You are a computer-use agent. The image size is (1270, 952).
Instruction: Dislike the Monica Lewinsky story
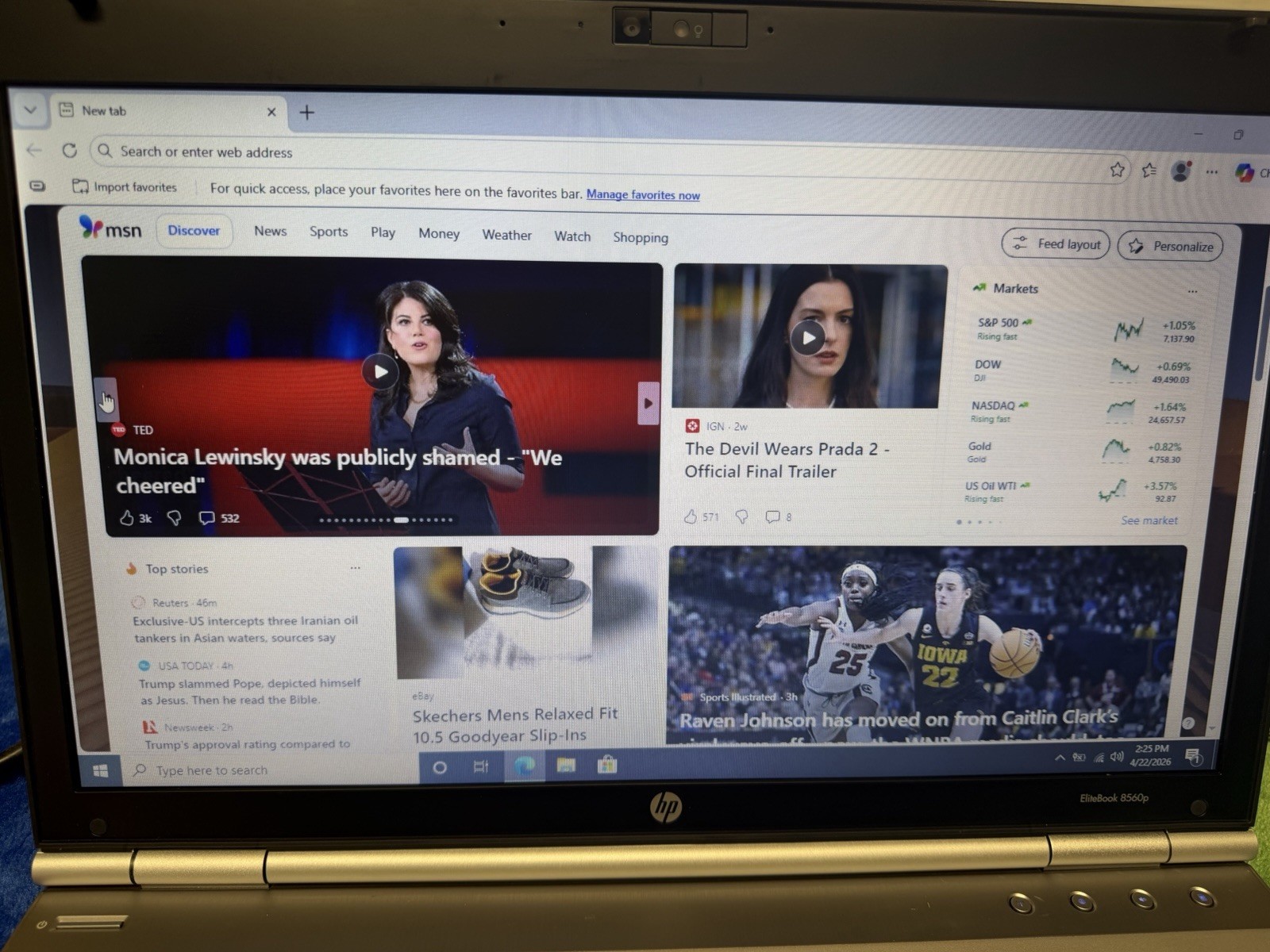tap(174, 518)
